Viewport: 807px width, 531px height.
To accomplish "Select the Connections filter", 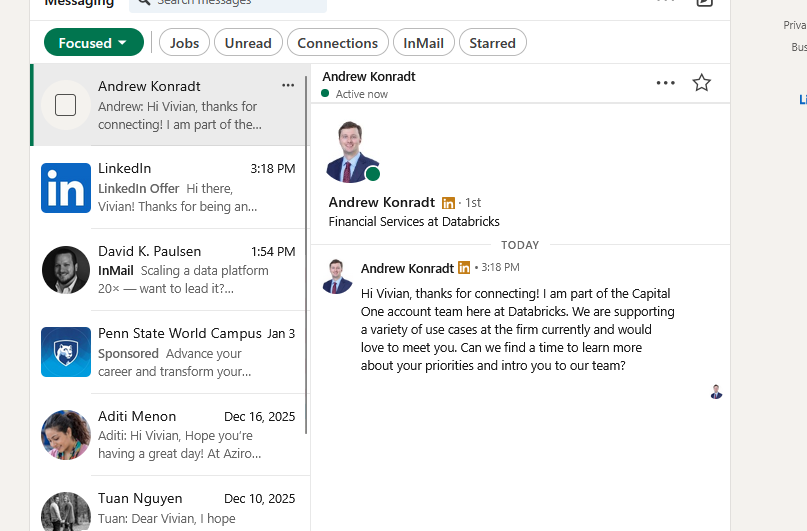I will click(x=338, y=43).
